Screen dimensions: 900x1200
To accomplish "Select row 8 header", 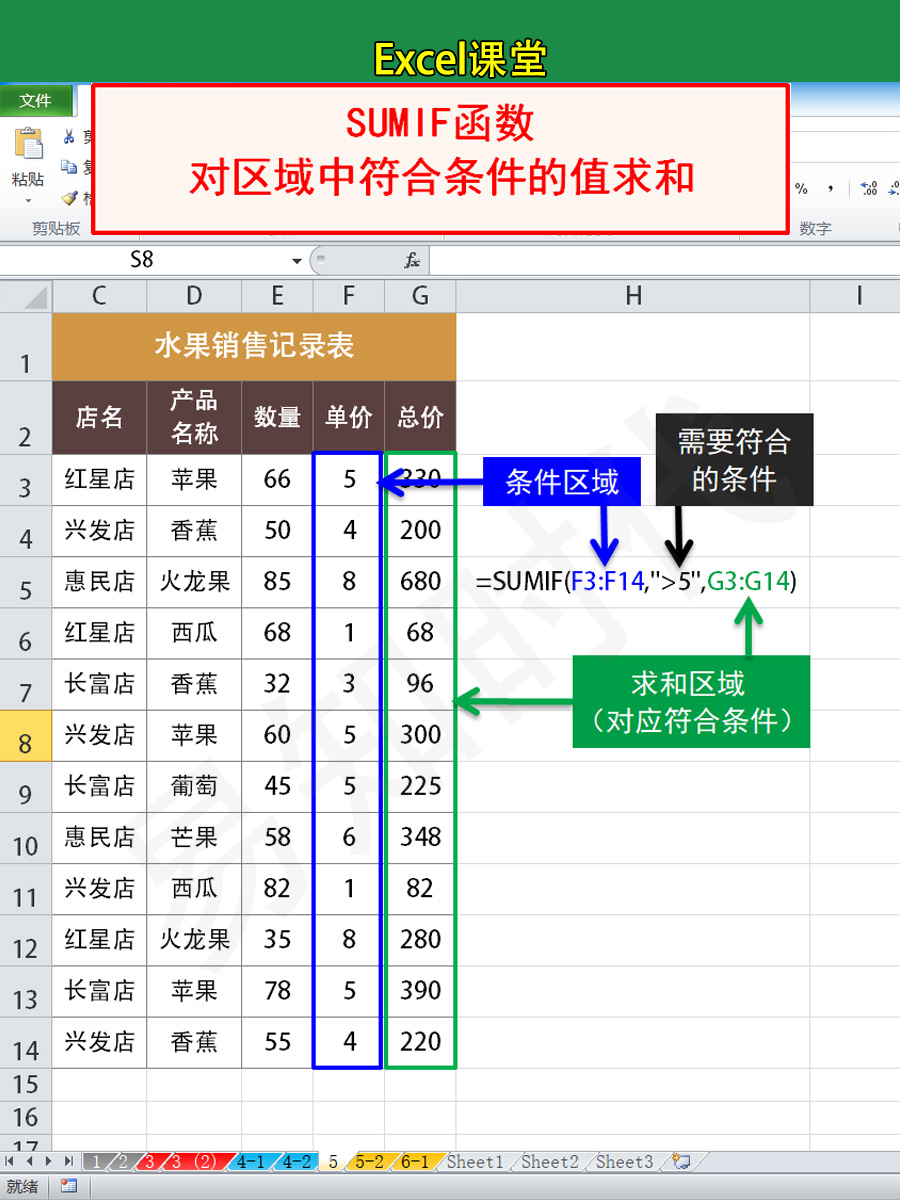I will [x=26, y=735].
